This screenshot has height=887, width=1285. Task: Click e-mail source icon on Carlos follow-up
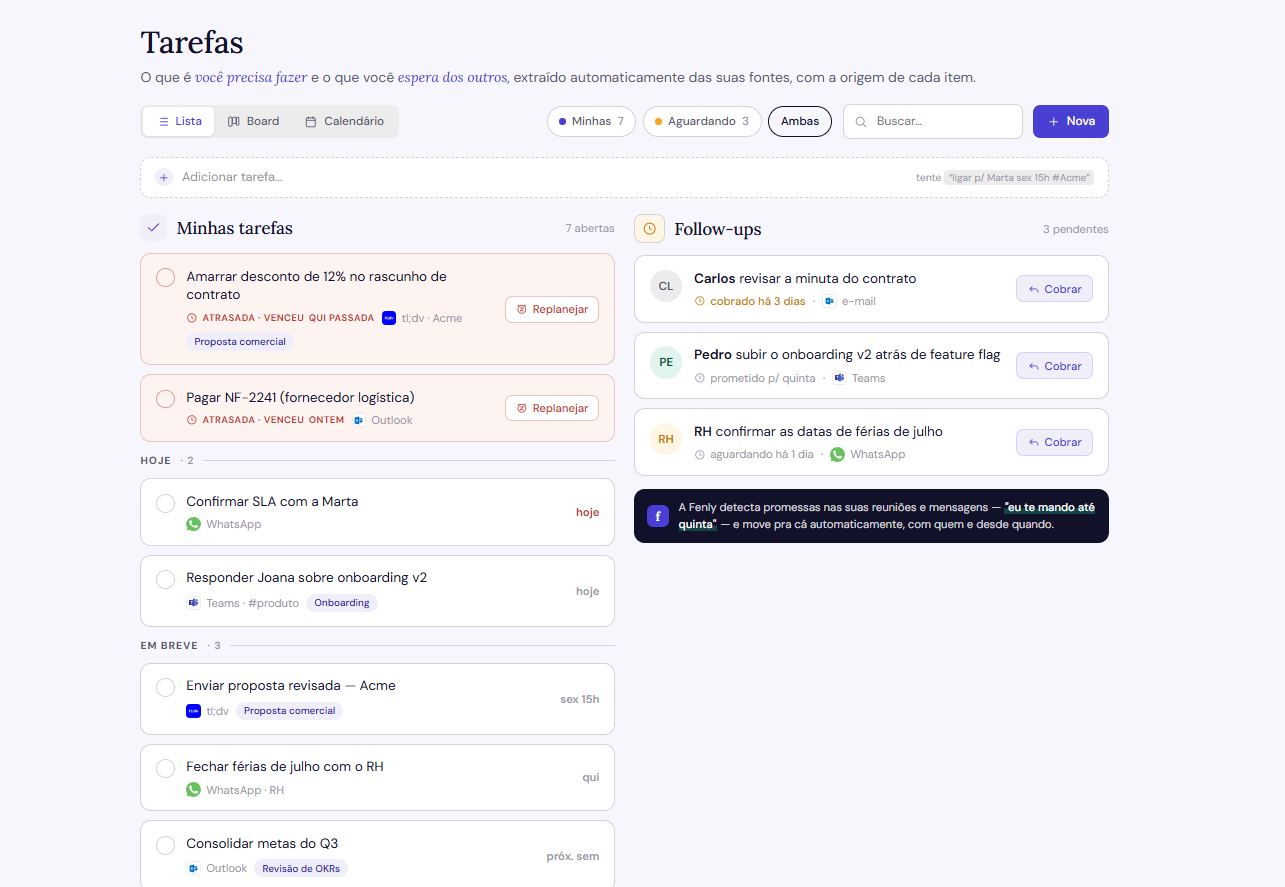tap(829, 301)
